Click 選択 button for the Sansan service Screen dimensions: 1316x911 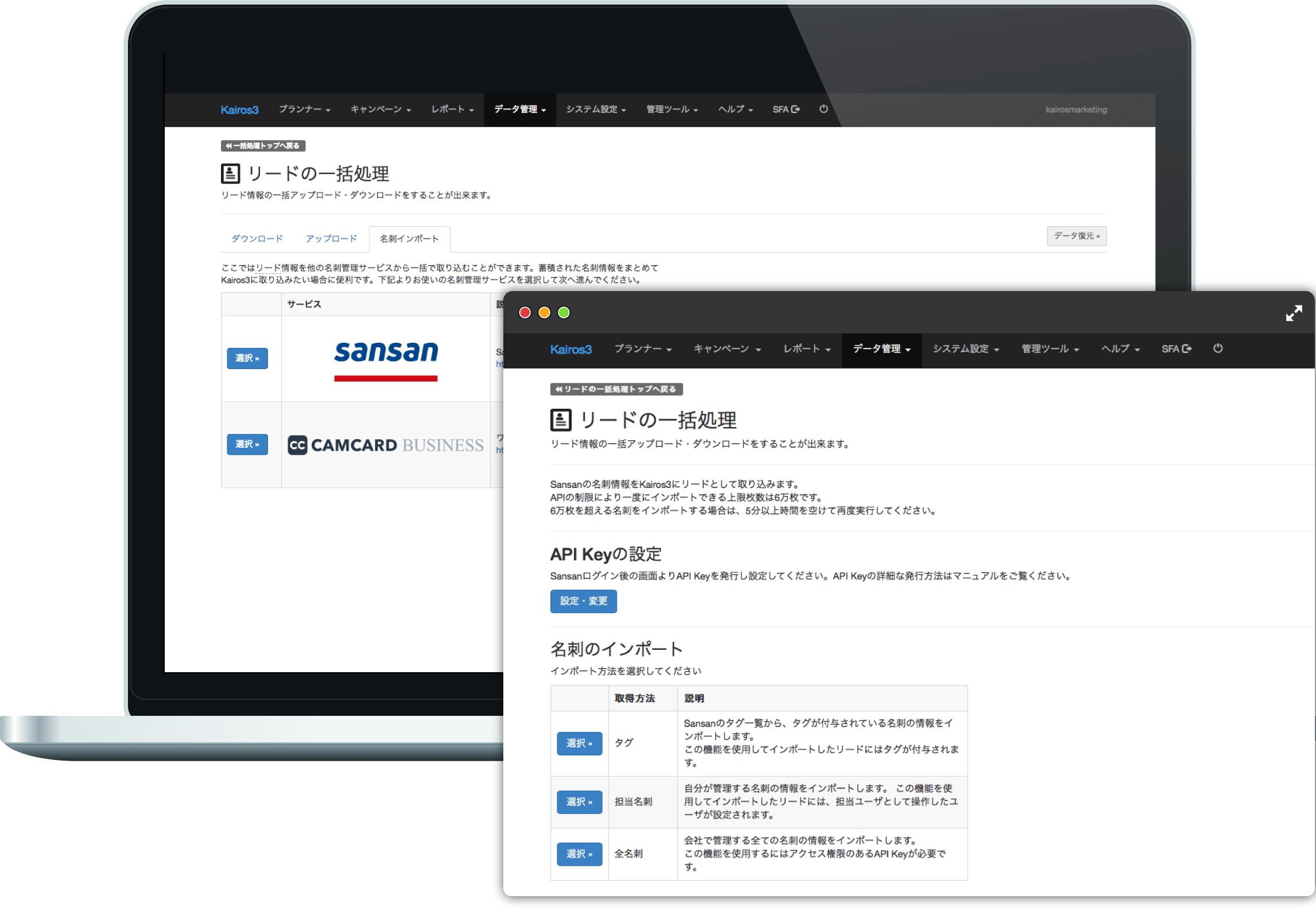[247, 358]
